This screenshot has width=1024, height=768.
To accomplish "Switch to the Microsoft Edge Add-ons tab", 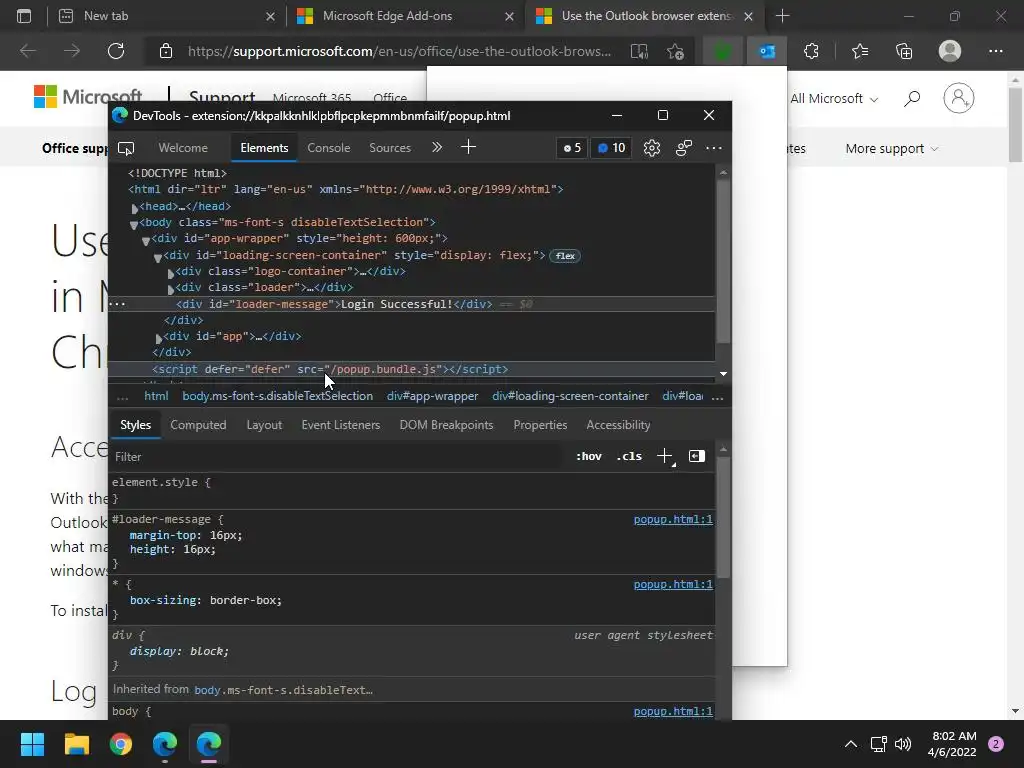I will pos(405,16).
